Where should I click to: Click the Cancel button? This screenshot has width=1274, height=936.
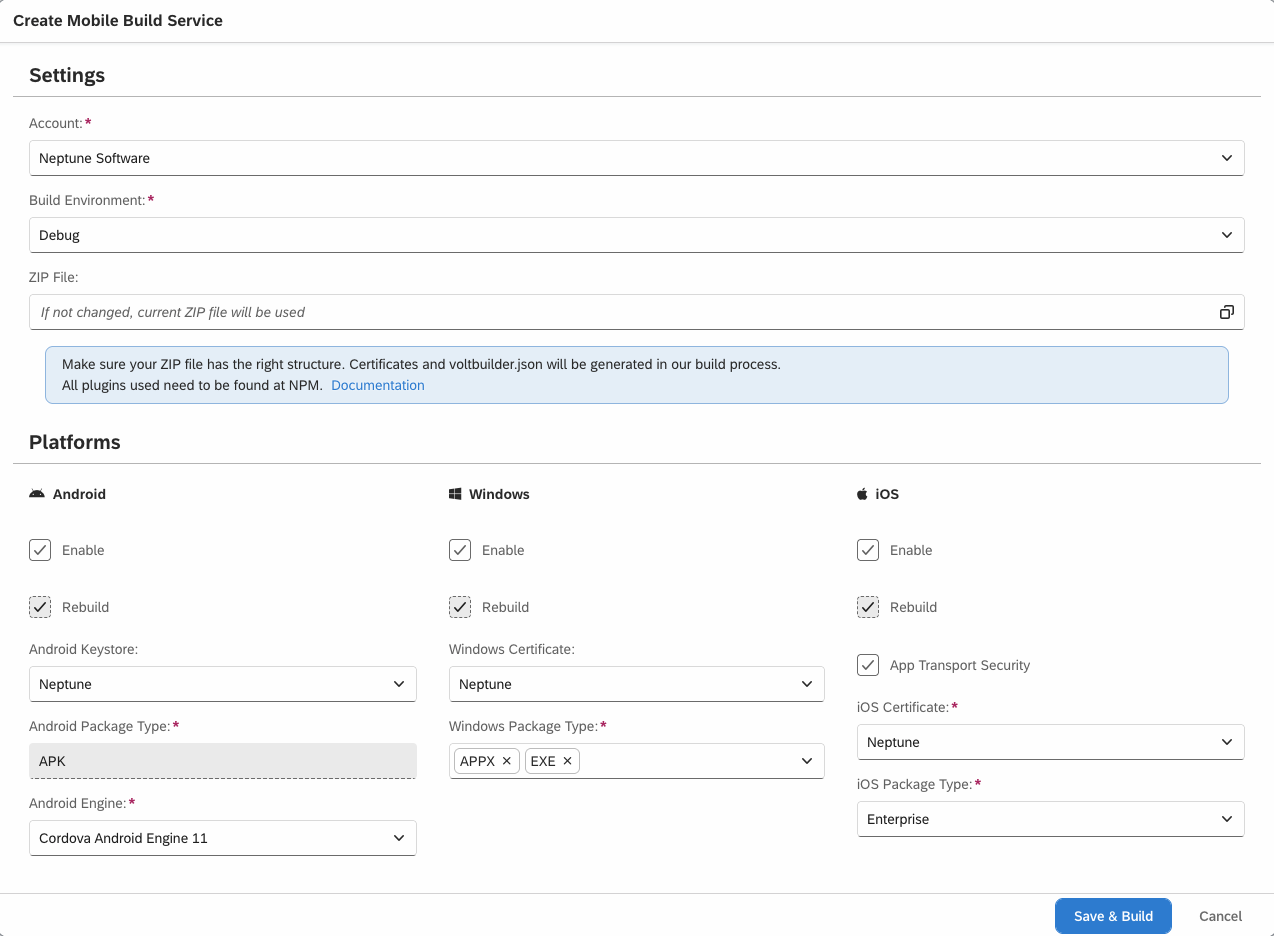tap(1220, 916)
